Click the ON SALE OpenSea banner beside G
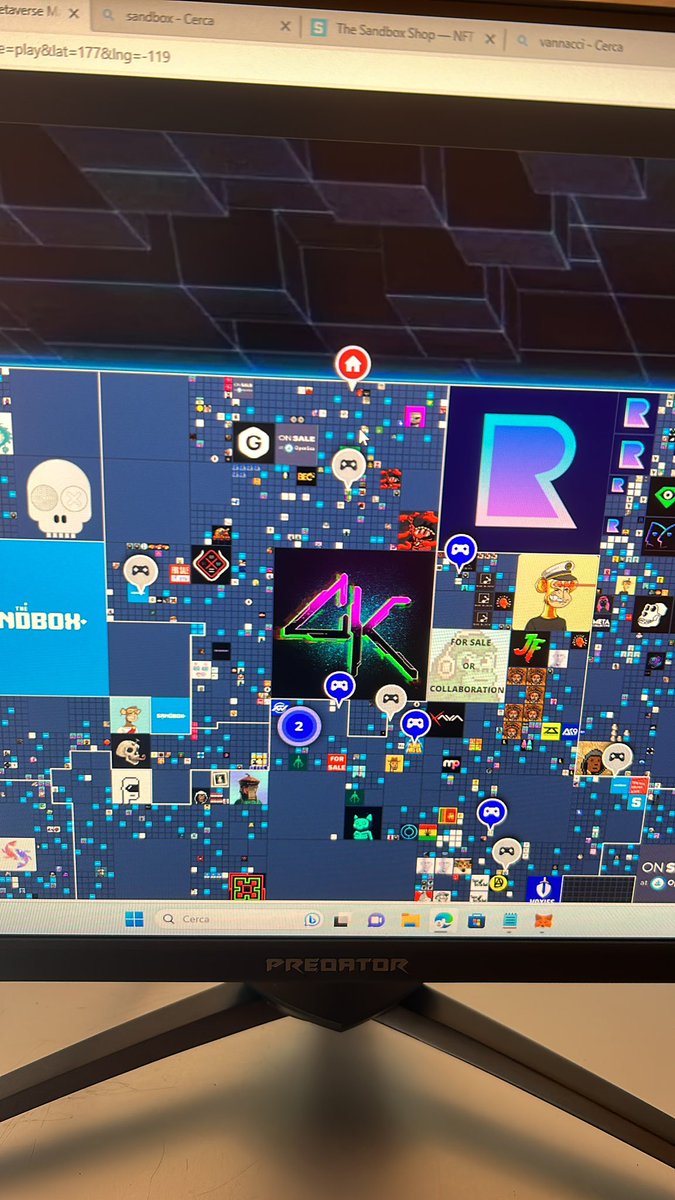The width and height of the screenshot is (675, 1200). pyautogui.click(x=297, y=442)
